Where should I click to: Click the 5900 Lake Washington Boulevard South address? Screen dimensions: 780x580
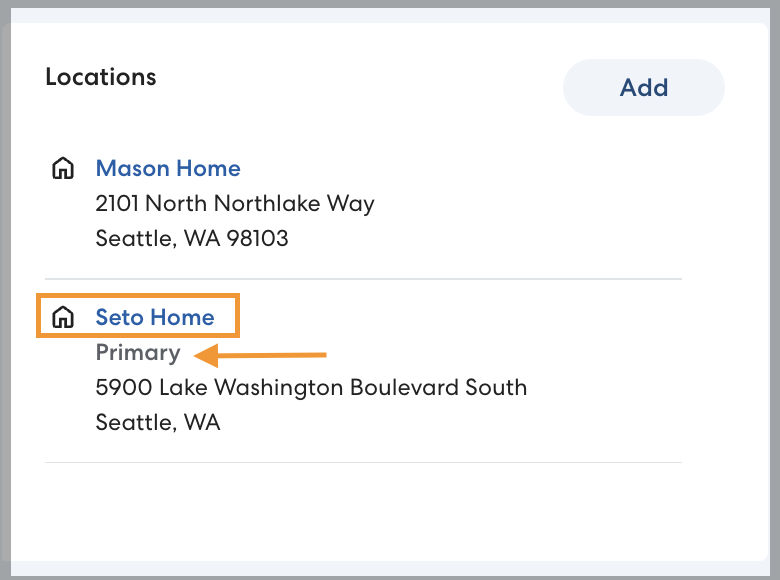(x=311, y=387)
